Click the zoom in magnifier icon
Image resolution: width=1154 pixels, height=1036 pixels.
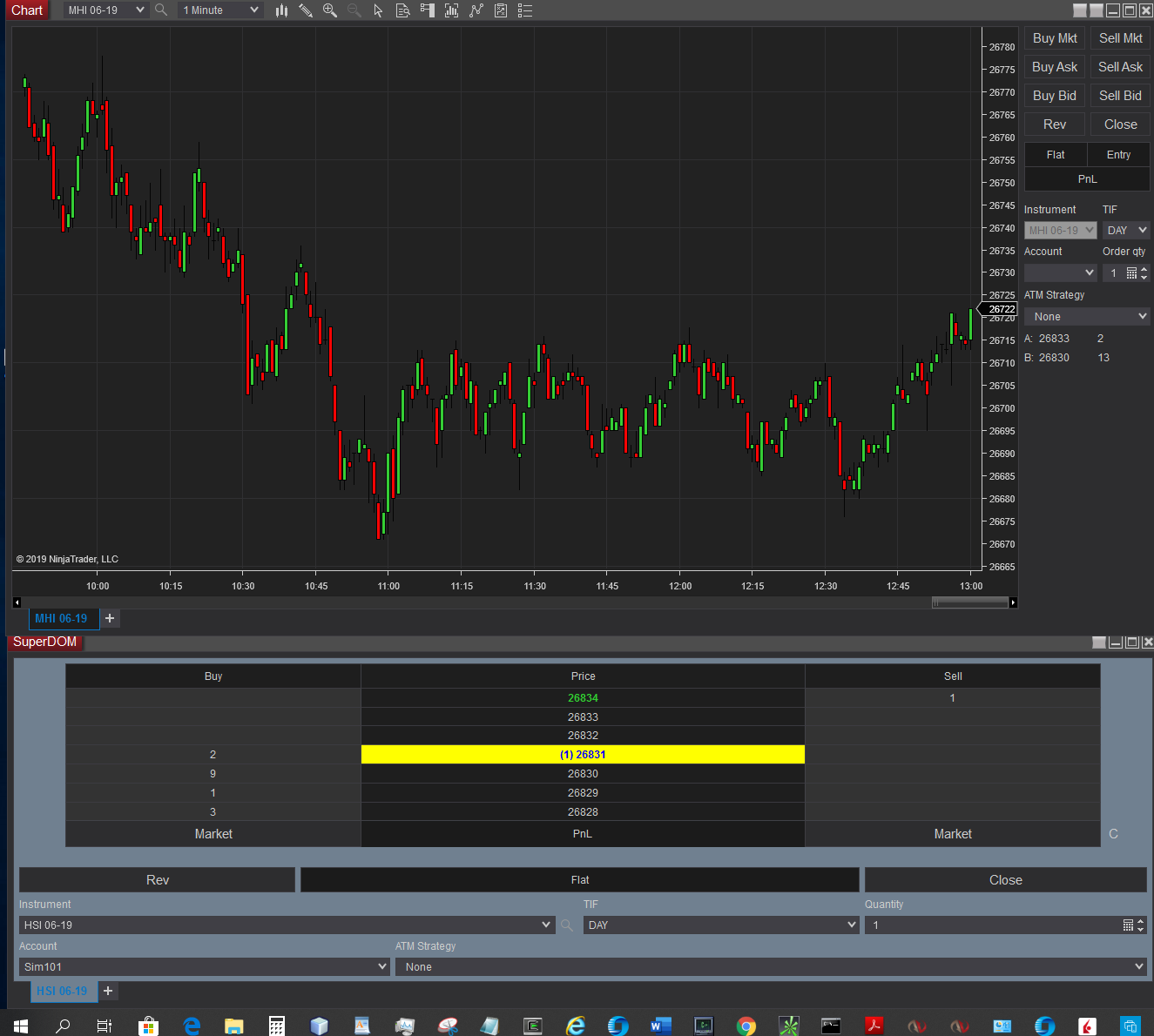pyautogui.click(x=330, y=10)
